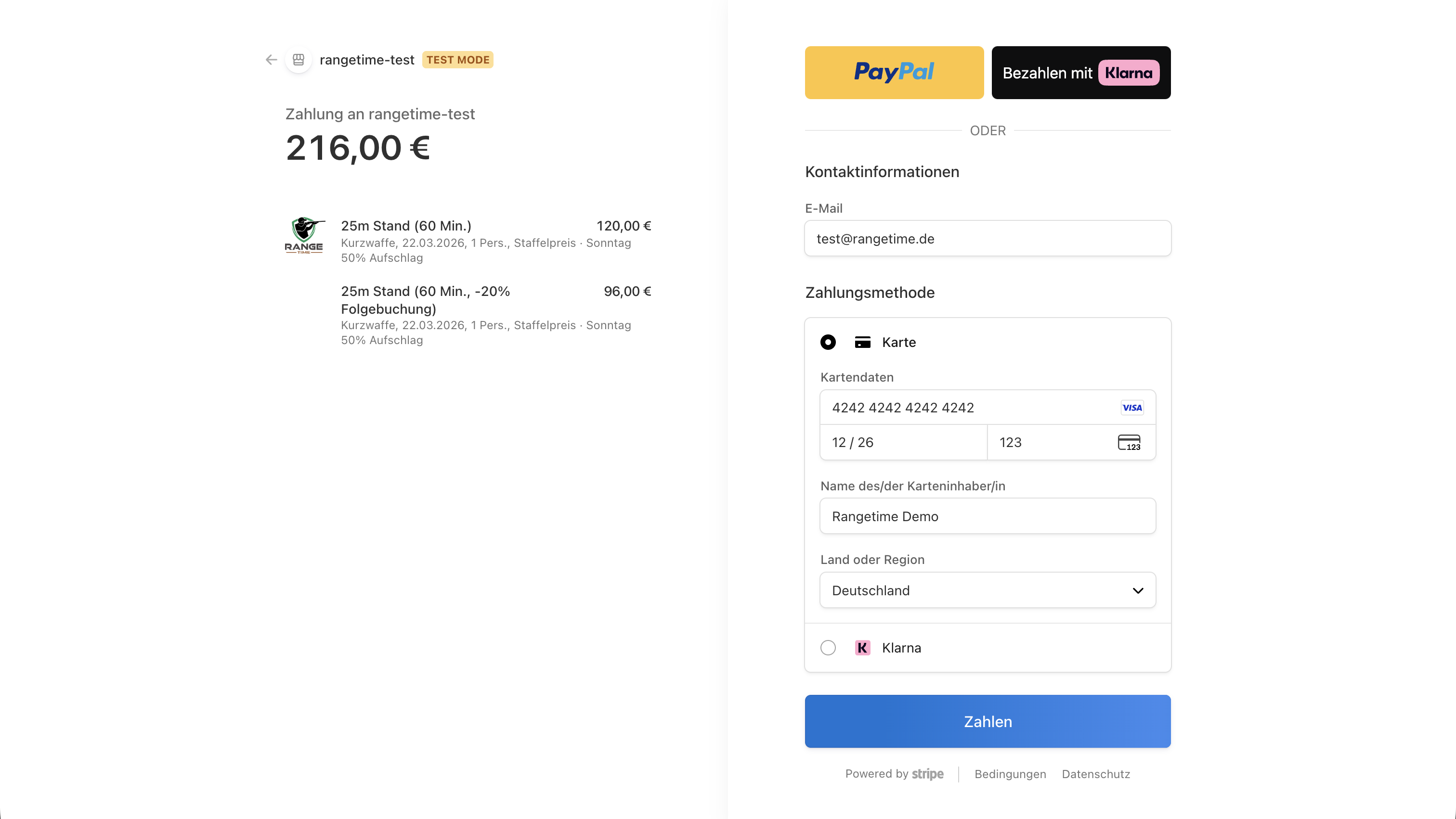Viewport: 1456px width, 819px height.
Task: Open the Datenschutz link
Action: pyautogui.click(x=1095, y=774)
